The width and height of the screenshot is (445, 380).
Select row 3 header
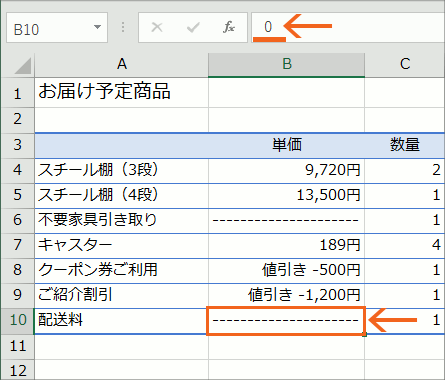[x=17, y=145]
